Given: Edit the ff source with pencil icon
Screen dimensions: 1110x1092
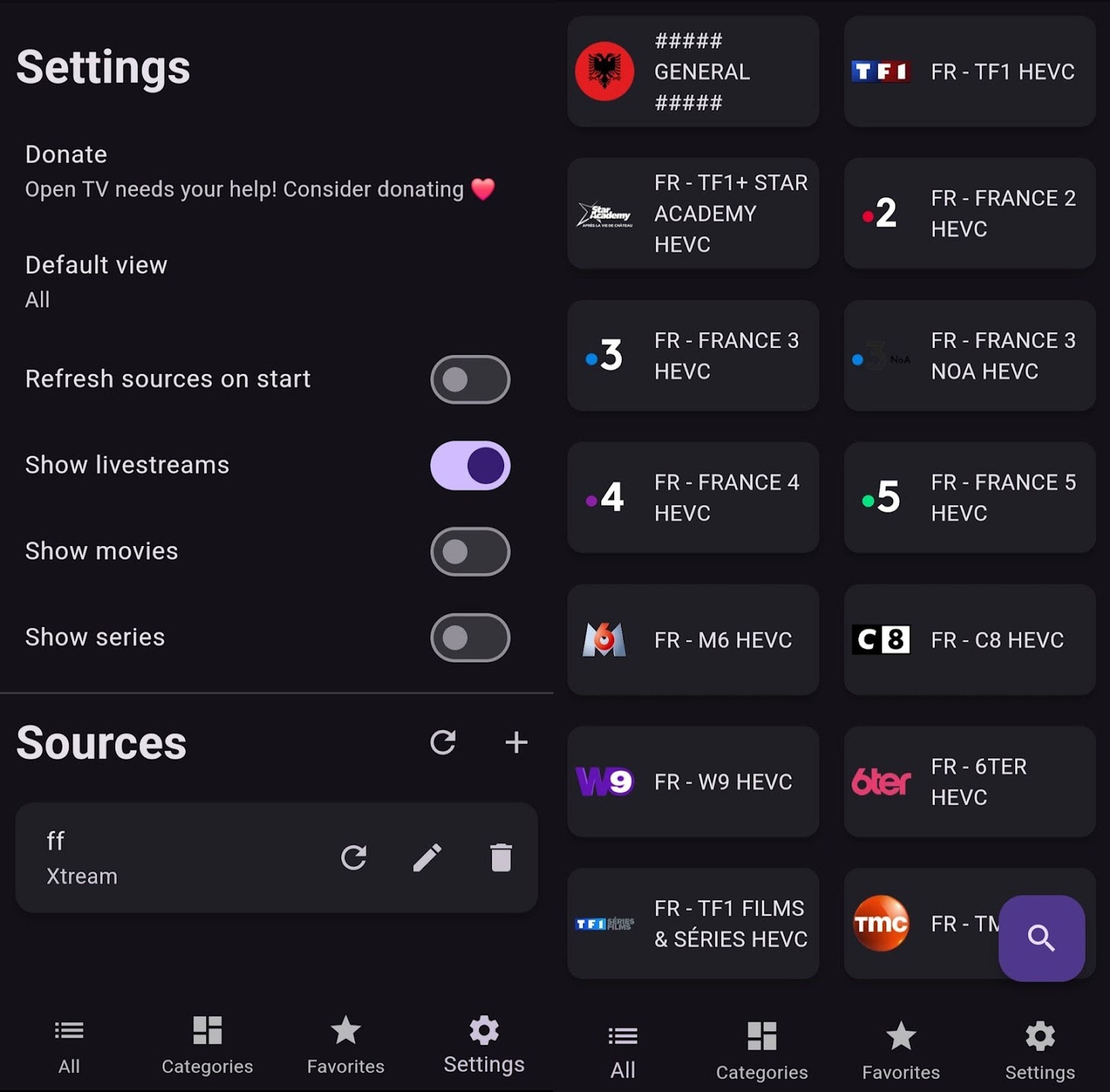Looking at the screenshot, I should [427, 858].
